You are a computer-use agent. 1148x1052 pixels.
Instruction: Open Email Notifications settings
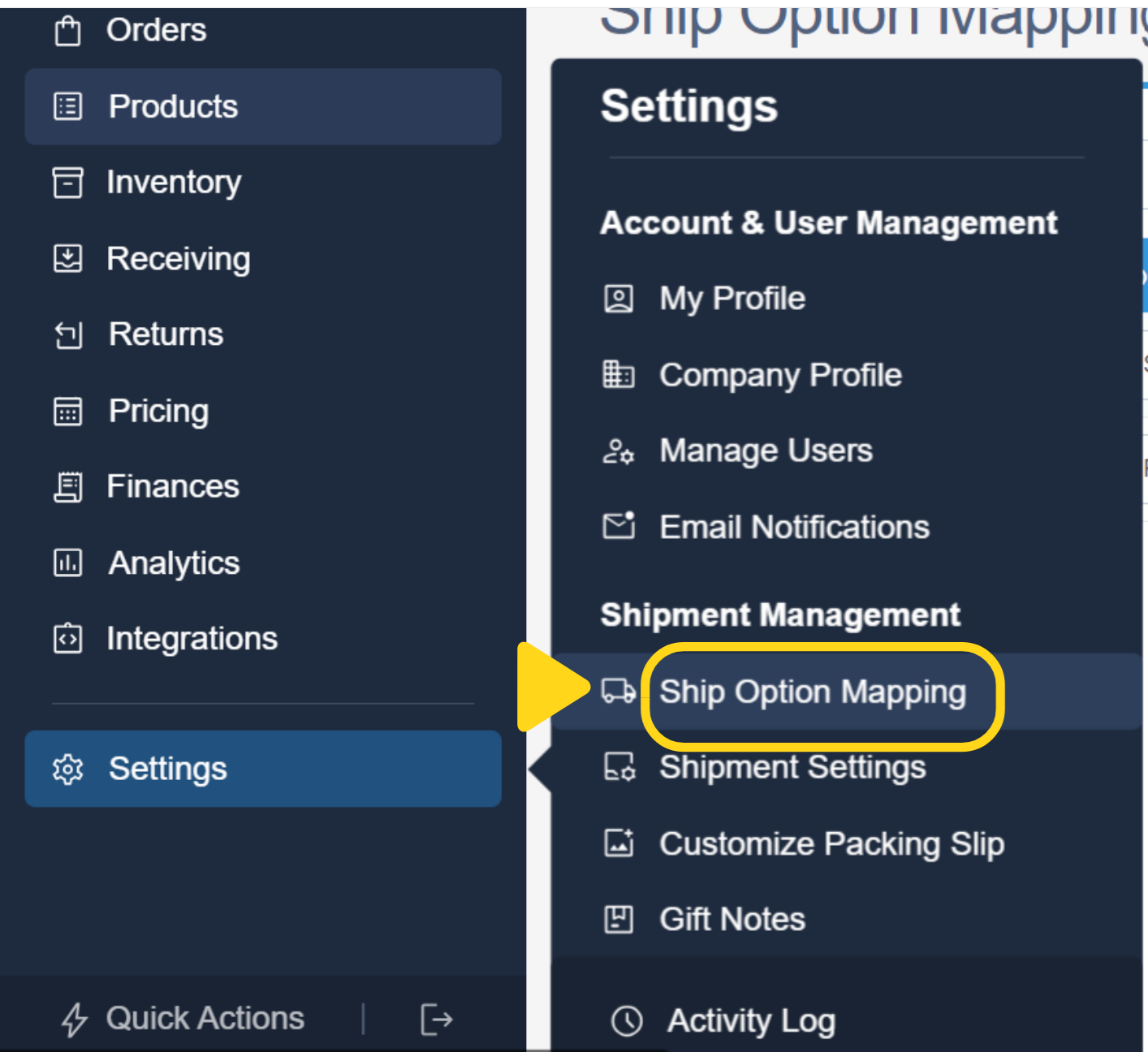point(793,527)
